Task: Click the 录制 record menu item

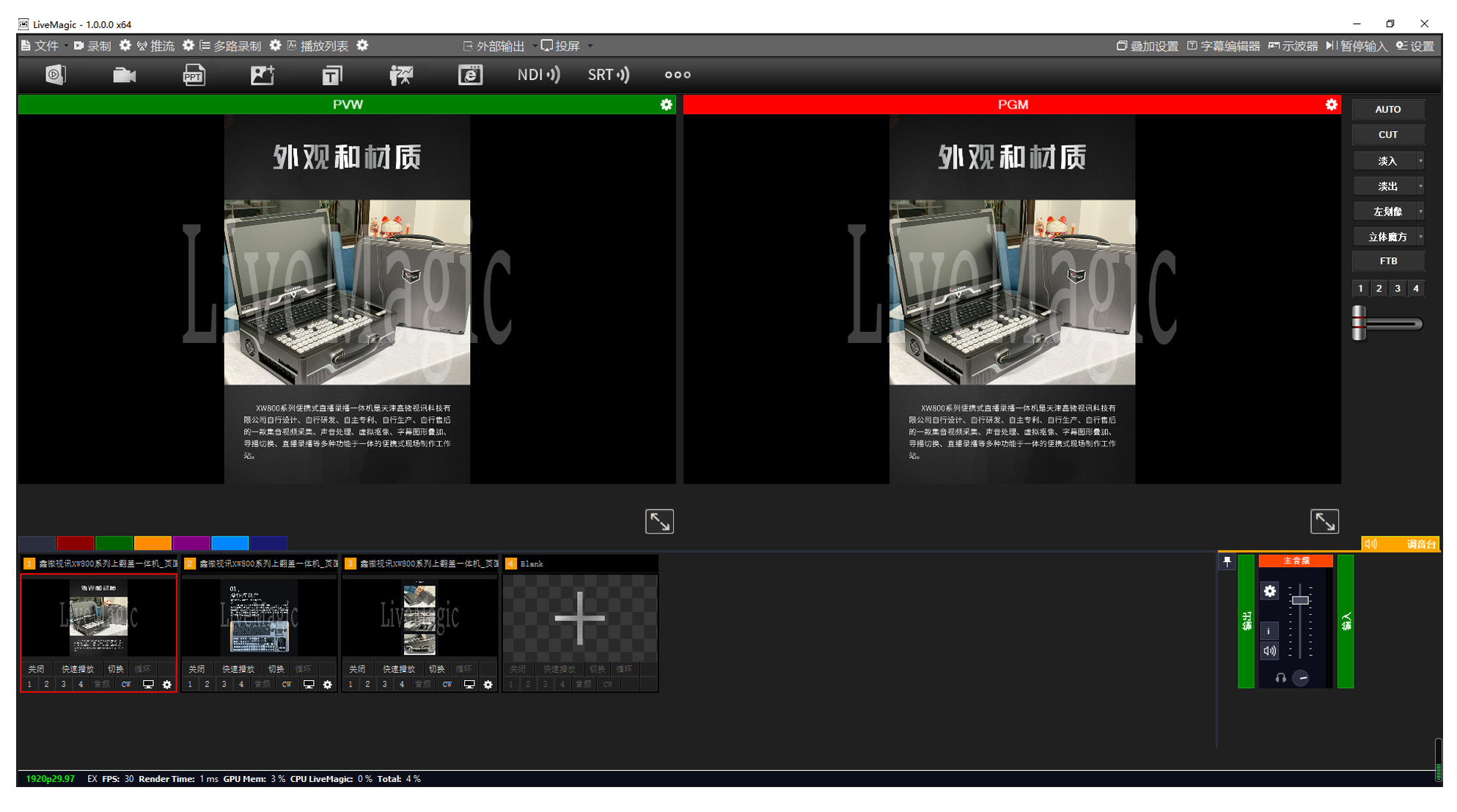Action: (92, 46)
